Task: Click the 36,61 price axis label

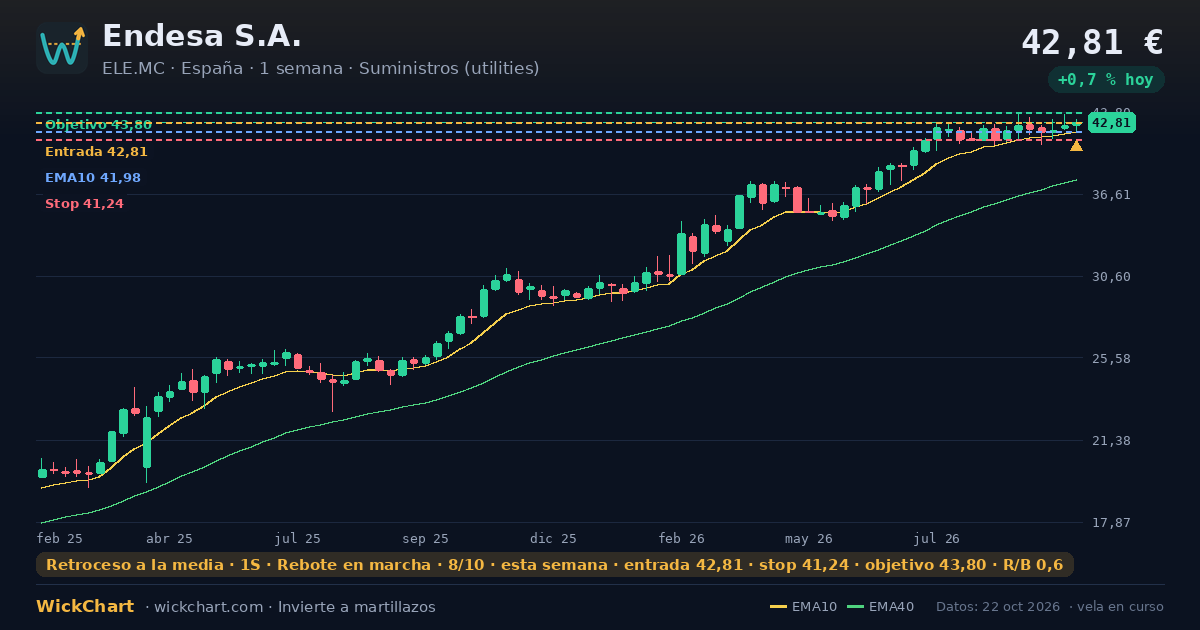Action: pos(1111,195)
